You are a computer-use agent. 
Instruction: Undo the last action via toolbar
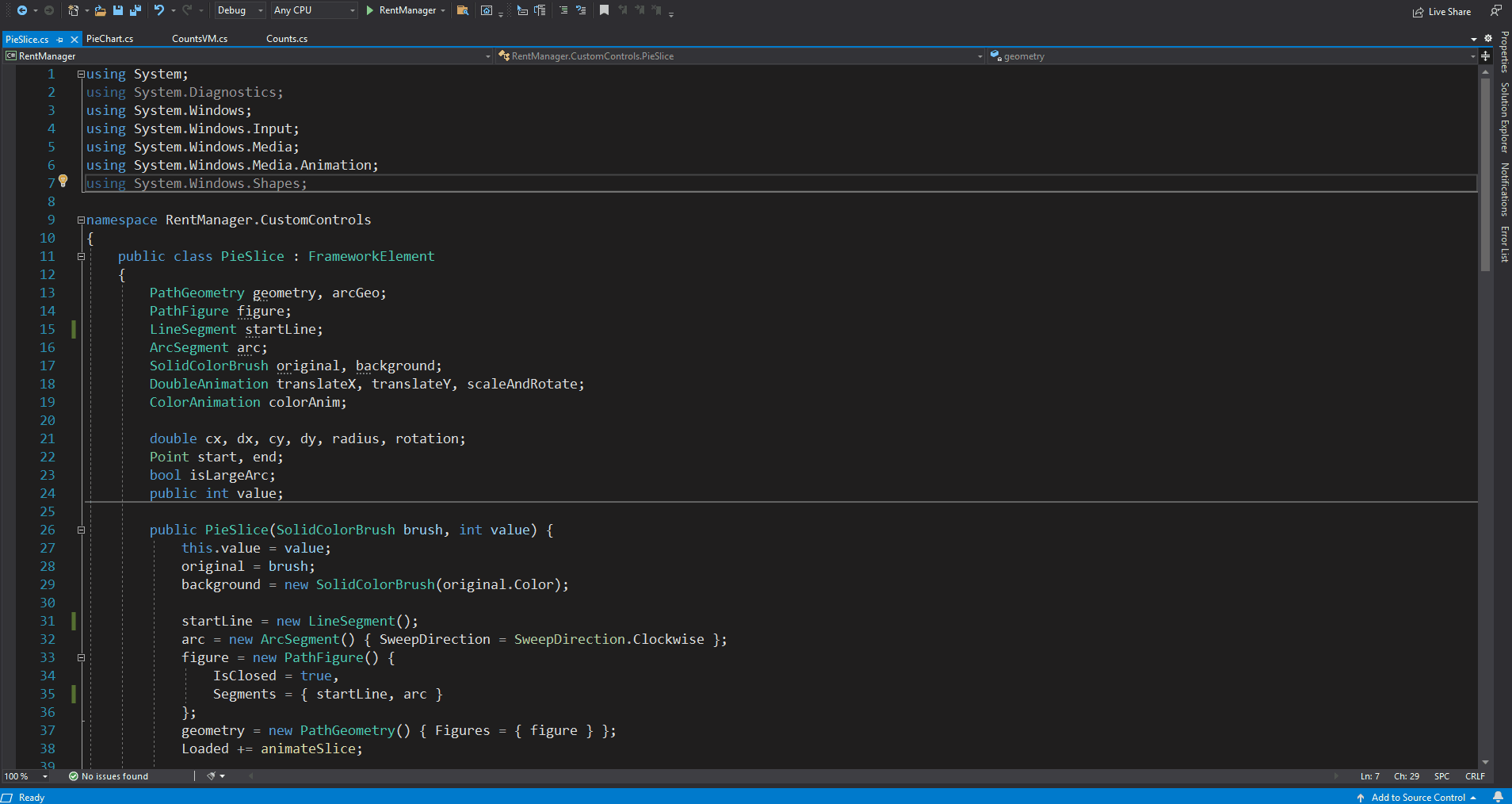pyautogui.click(x=159, y=10)
